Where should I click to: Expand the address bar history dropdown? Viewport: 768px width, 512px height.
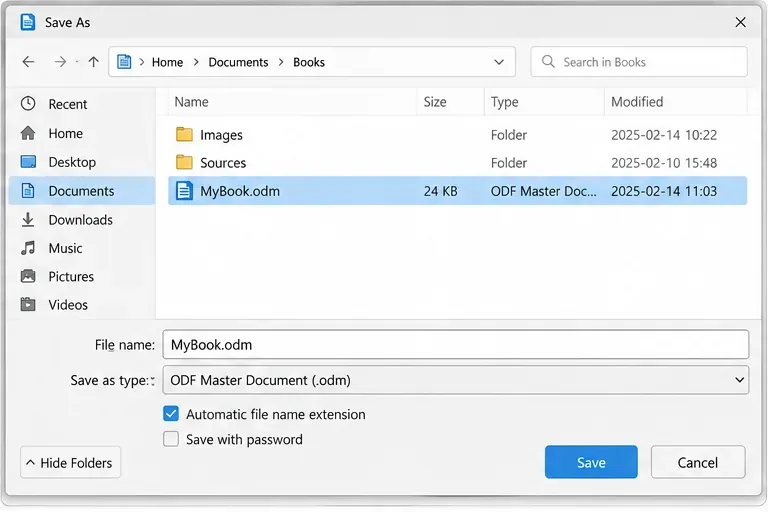click(499, 62)
